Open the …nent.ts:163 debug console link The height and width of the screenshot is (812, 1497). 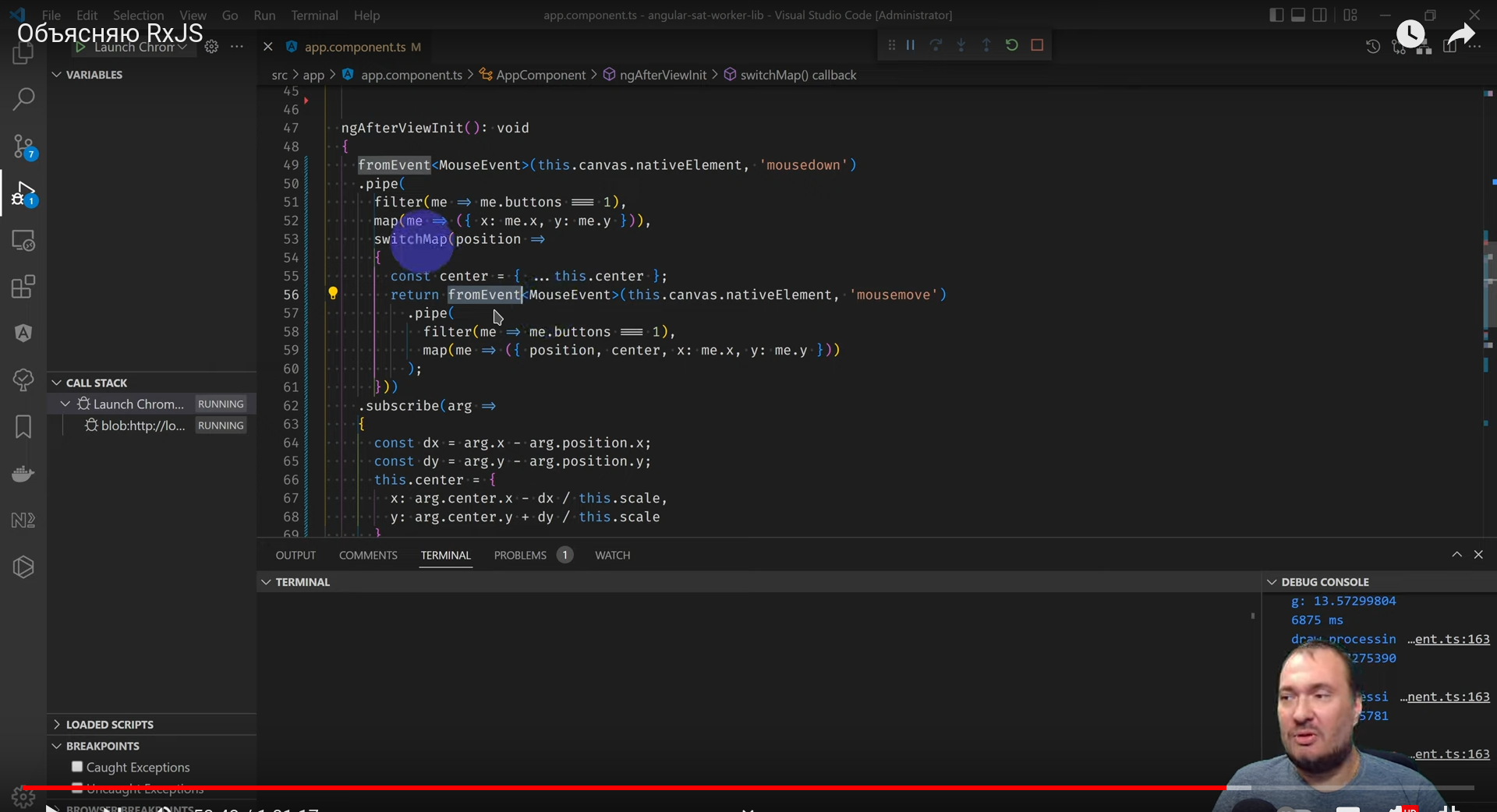pos(1445,697)
